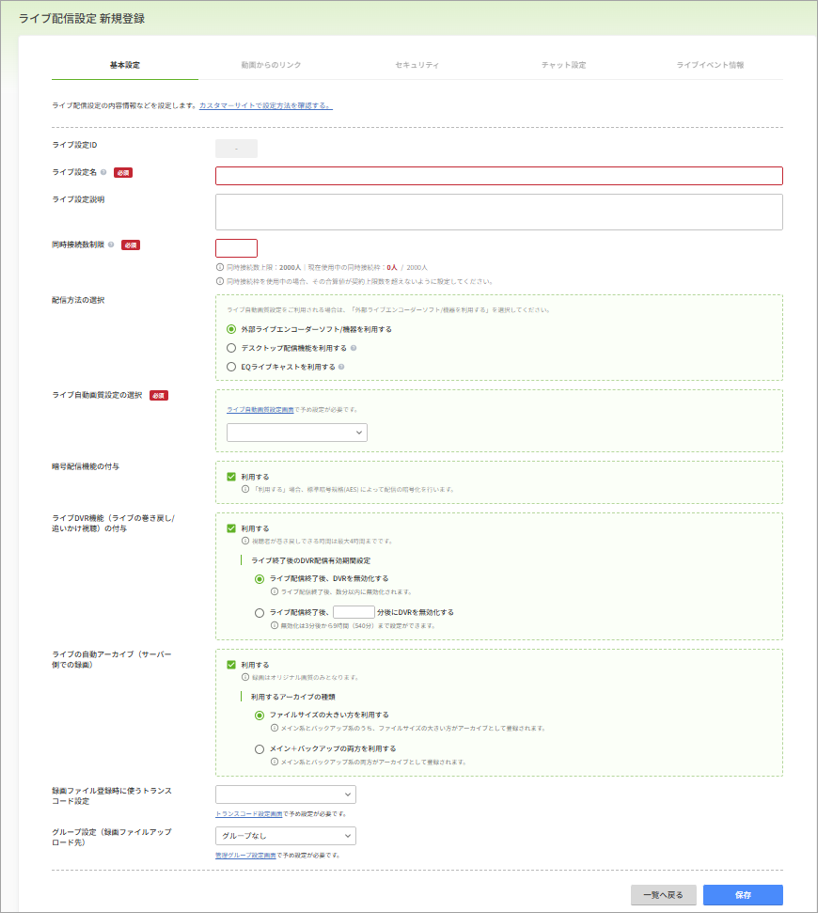Click help icon next to ライブ設定名
This screenshot has width=818, height=913.
[103, 172]
